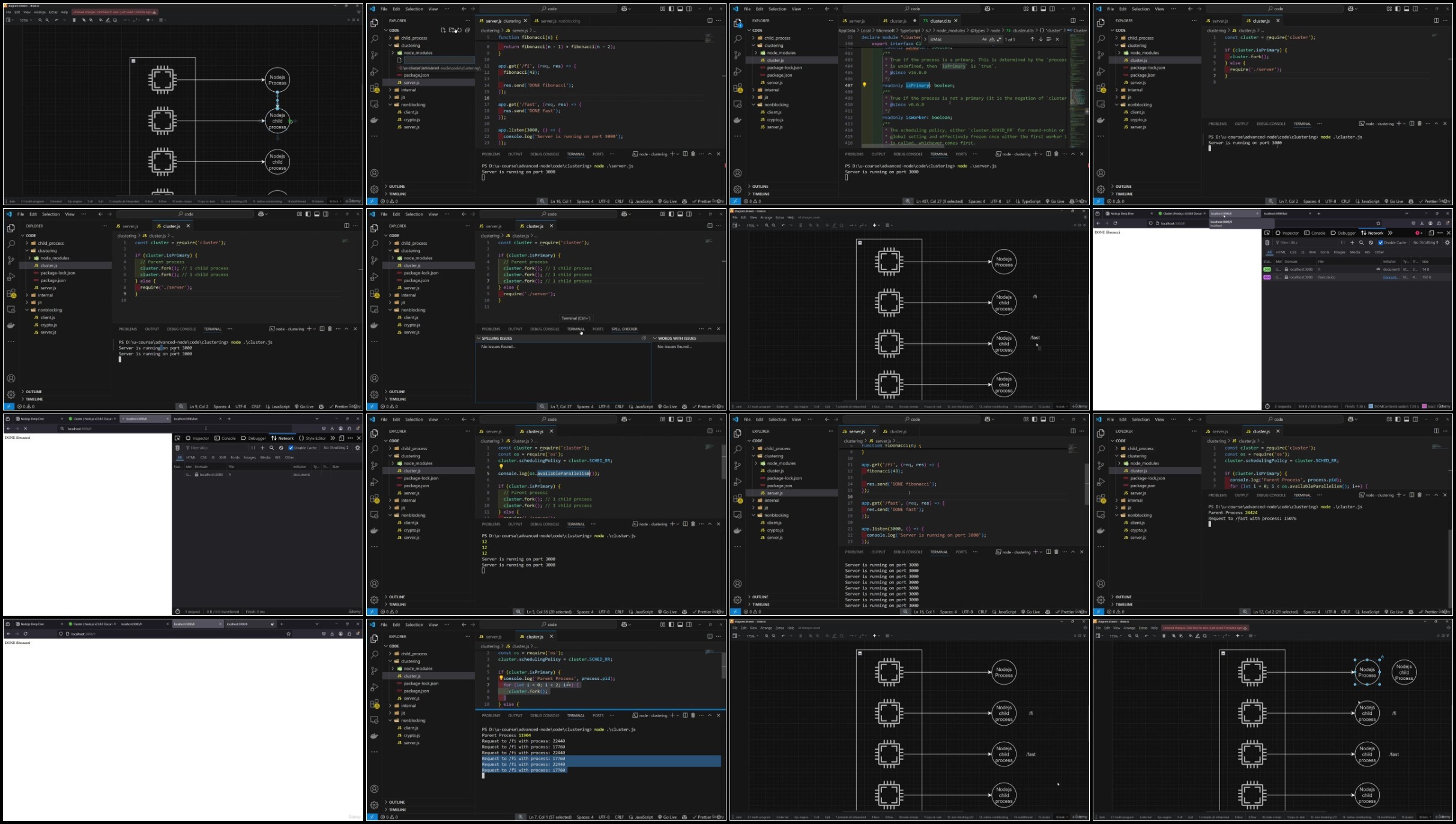Click New File icon in CODE explorer header

click(443, 30)
